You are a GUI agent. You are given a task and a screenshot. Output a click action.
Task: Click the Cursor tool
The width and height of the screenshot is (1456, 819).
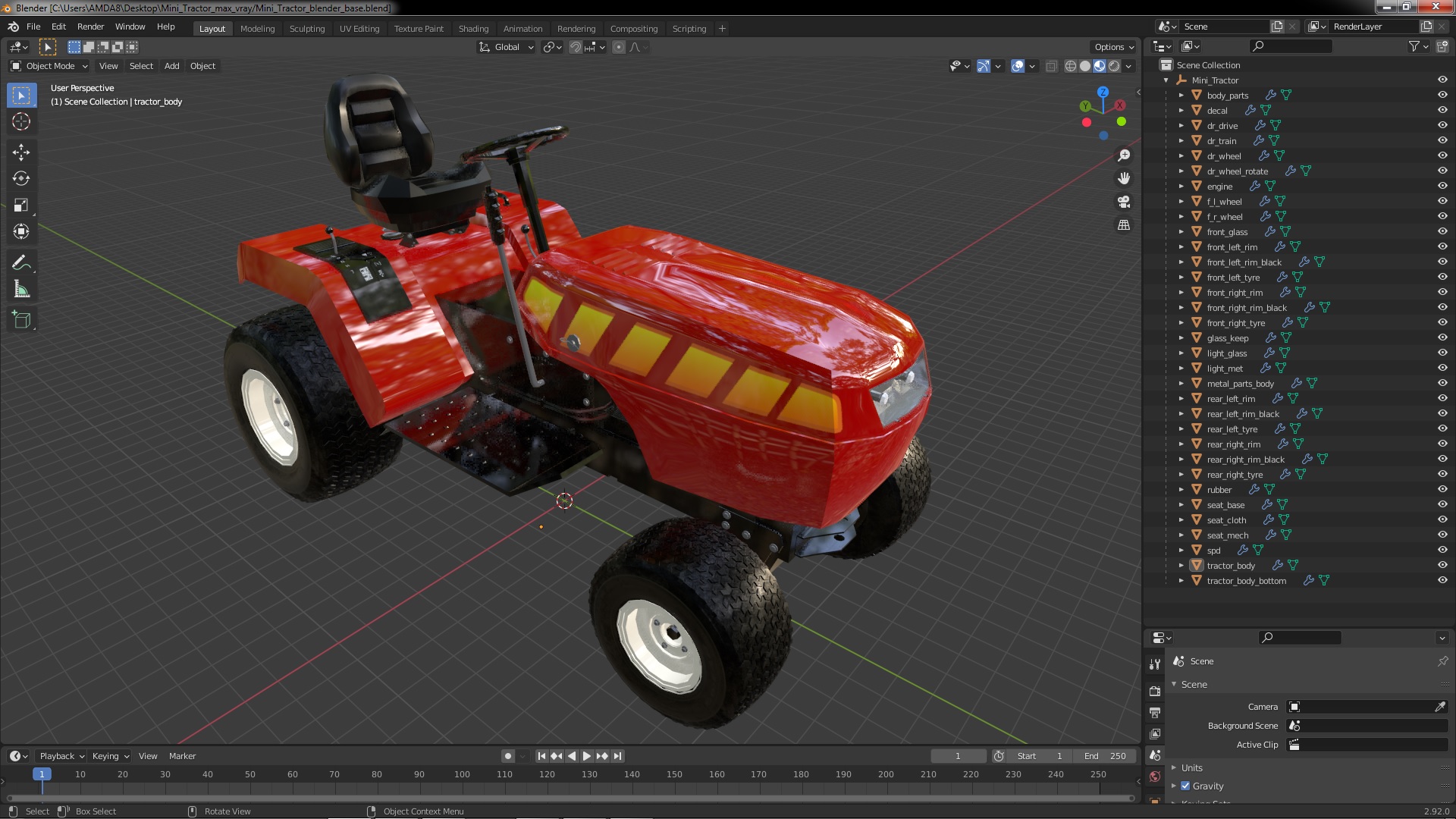21,121
